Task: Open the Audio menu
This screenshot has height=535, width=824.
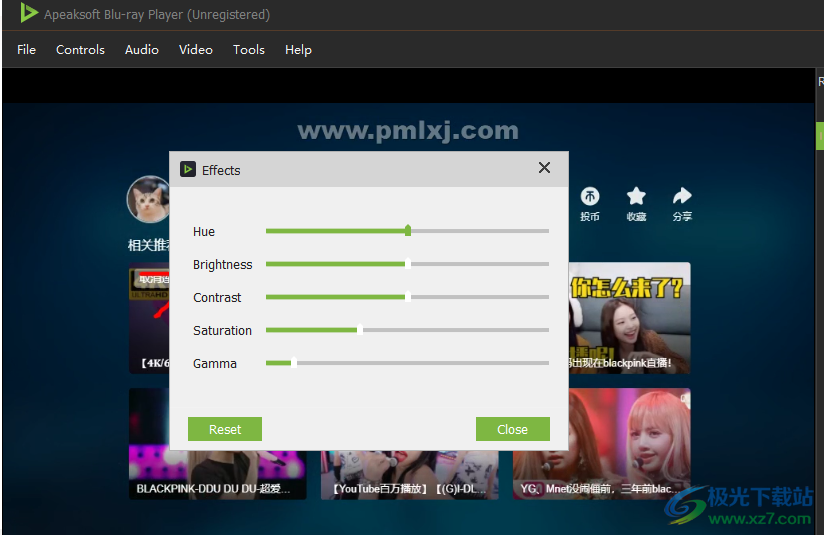Action: 141,49
